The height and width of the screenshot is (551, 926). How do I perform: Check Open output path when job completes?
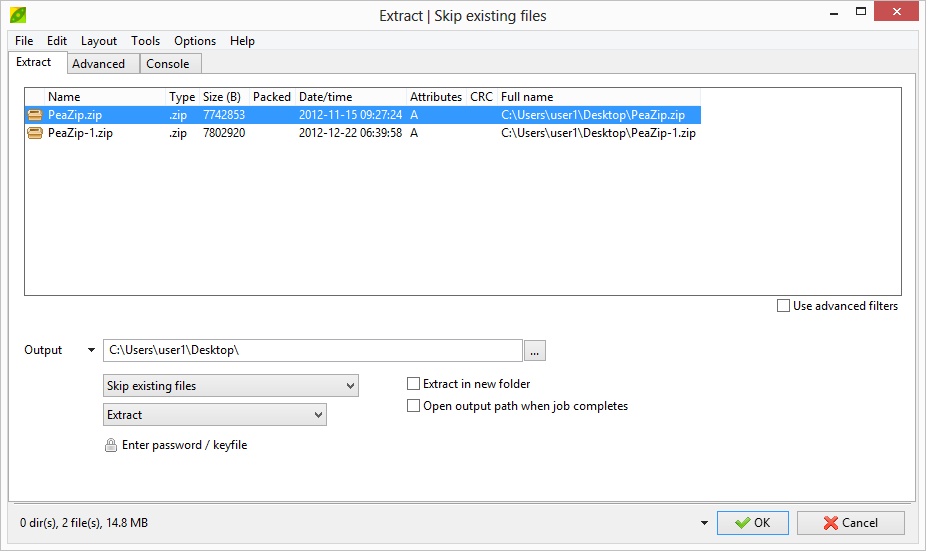pyautogui.click(x=413, y=406)
